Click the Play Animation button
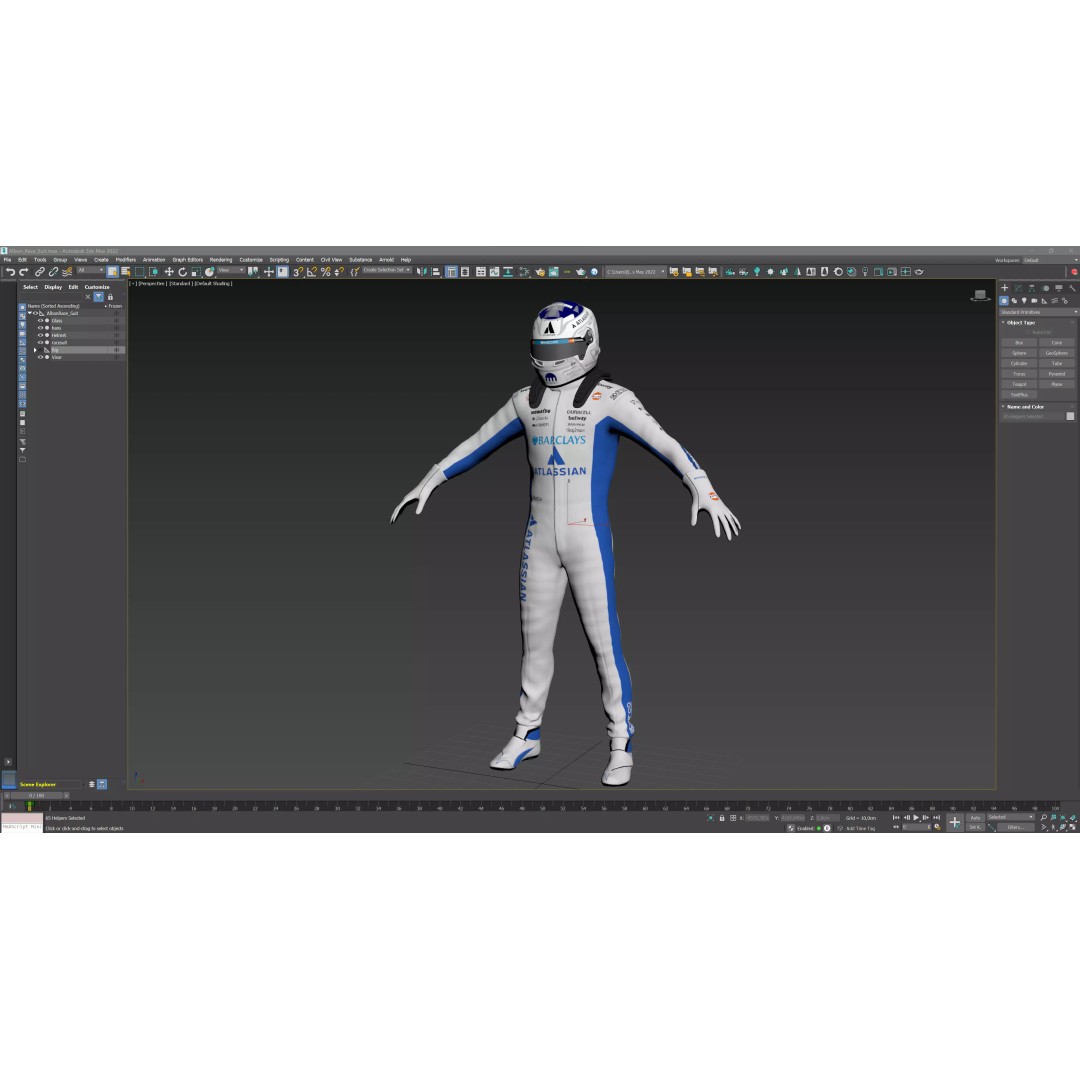Viewport: 1080px width, 1080px height. pos(916,818)
